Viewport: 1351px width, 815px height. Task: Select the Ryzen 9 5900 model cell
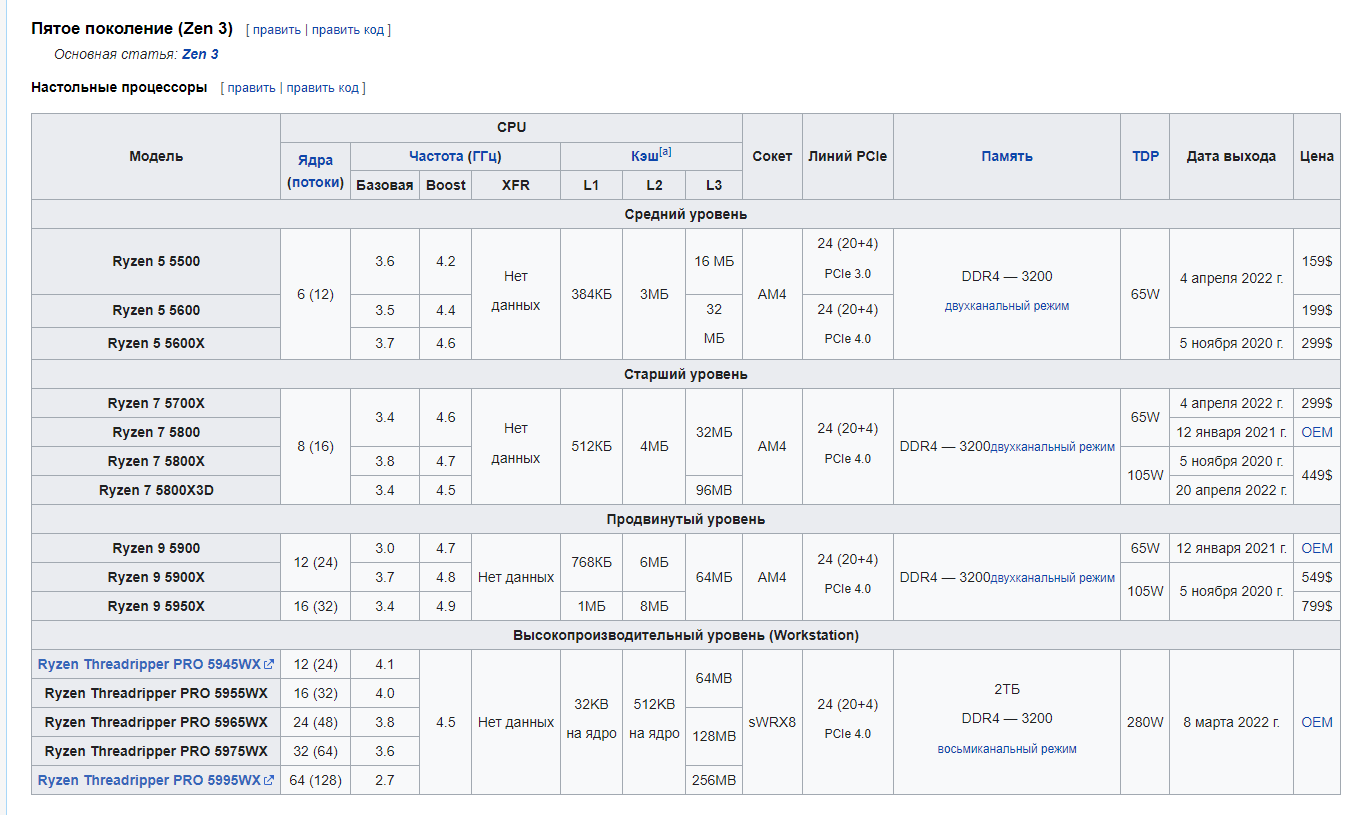pyautogui.click(x=156, y=548)
